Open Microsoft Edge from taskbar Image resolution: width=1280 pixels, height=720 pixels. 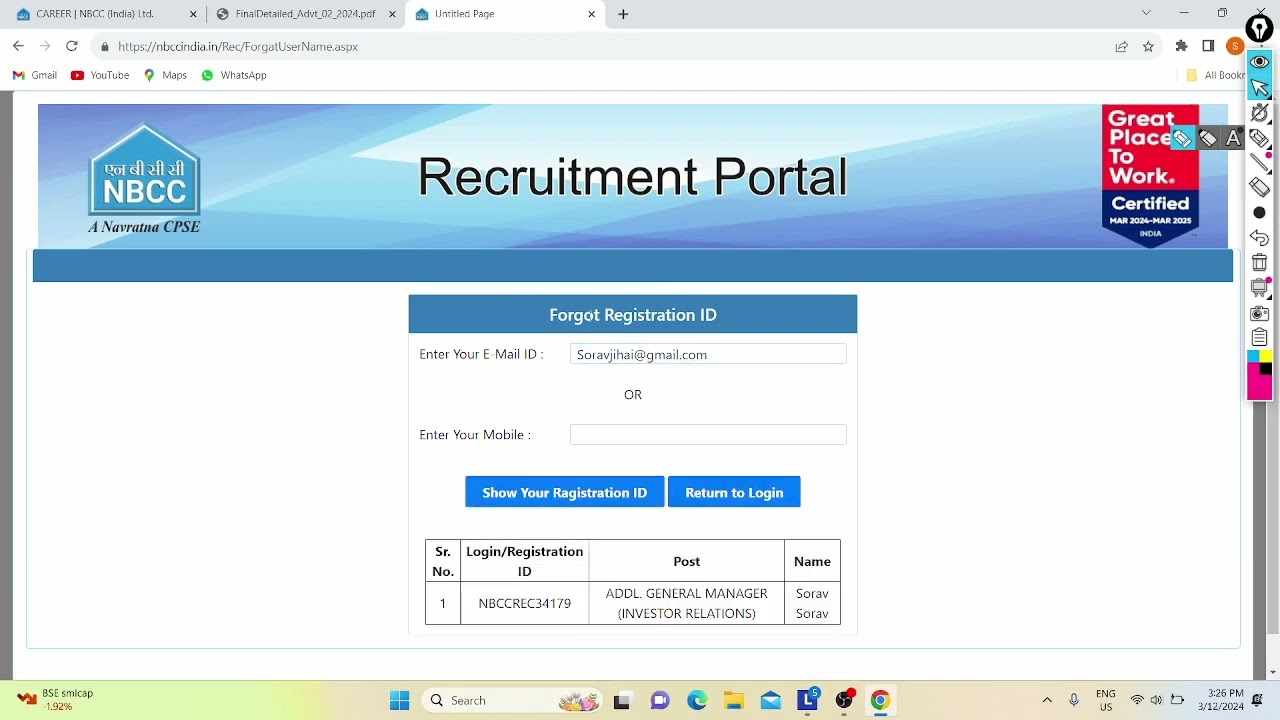697,700
